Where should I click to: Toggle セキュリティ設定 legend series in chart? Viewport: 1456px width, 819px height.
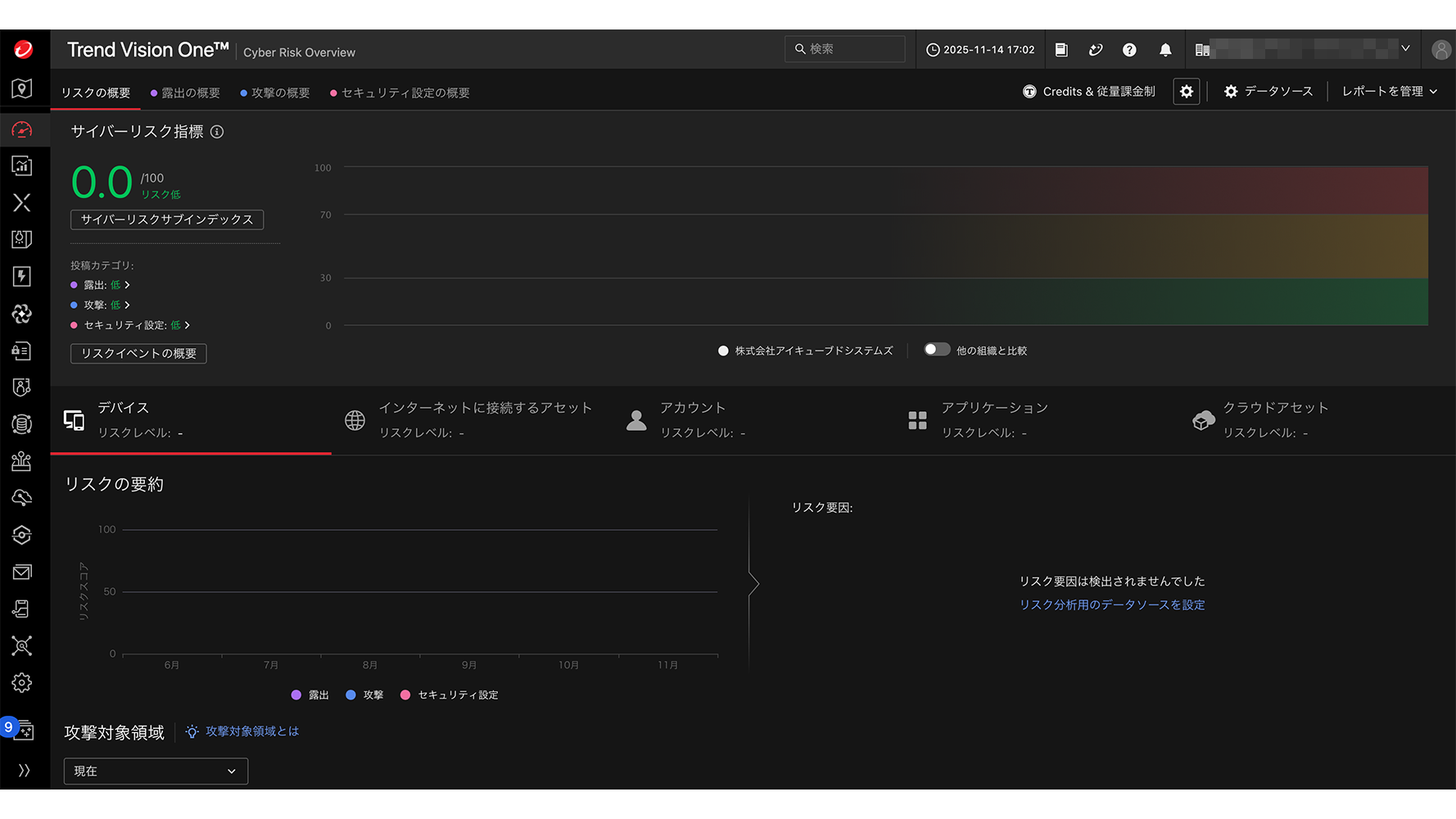pos(449,695)
